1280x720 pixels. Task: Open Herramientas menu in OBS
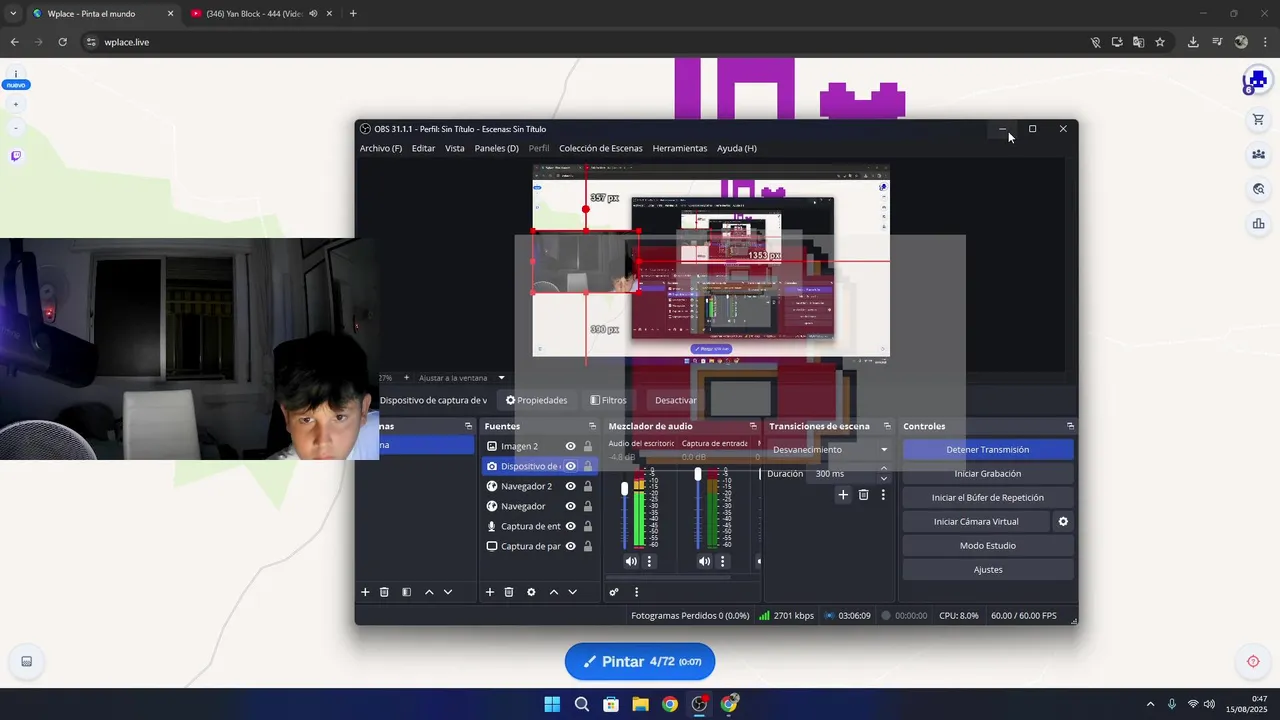coord(680,148)
